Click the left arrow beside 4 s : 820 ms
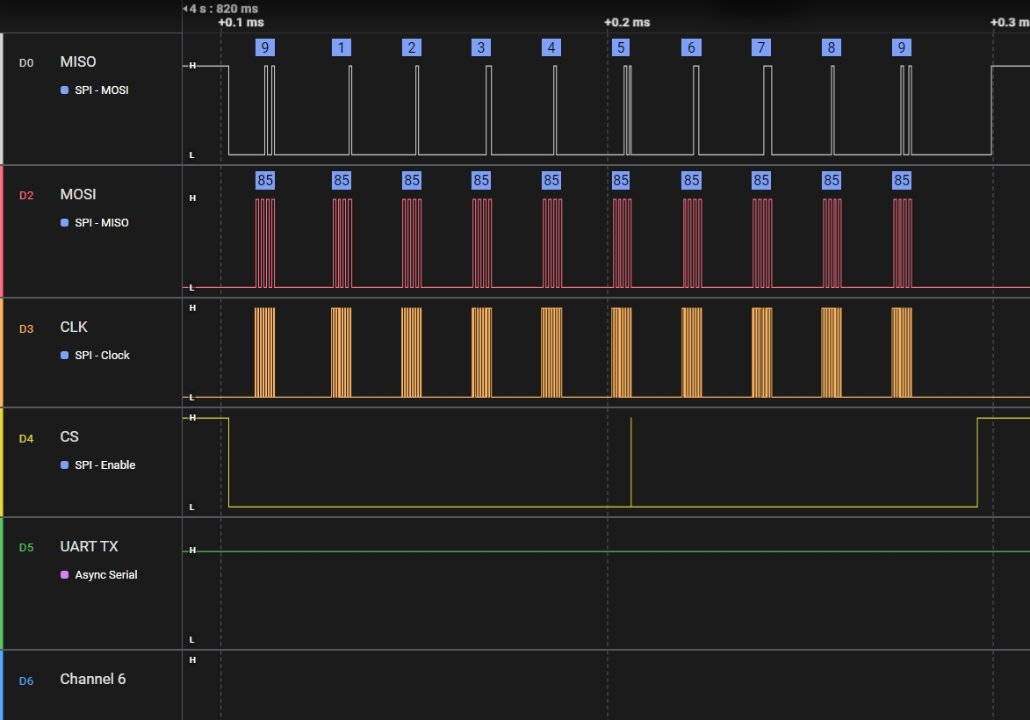The height and width of the screenshot is (720, 1030). [186, 8]
